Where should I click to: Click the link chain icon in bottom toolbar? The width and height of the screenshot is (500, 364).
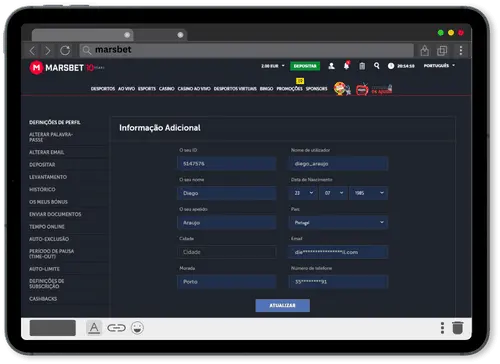[116, 328]
